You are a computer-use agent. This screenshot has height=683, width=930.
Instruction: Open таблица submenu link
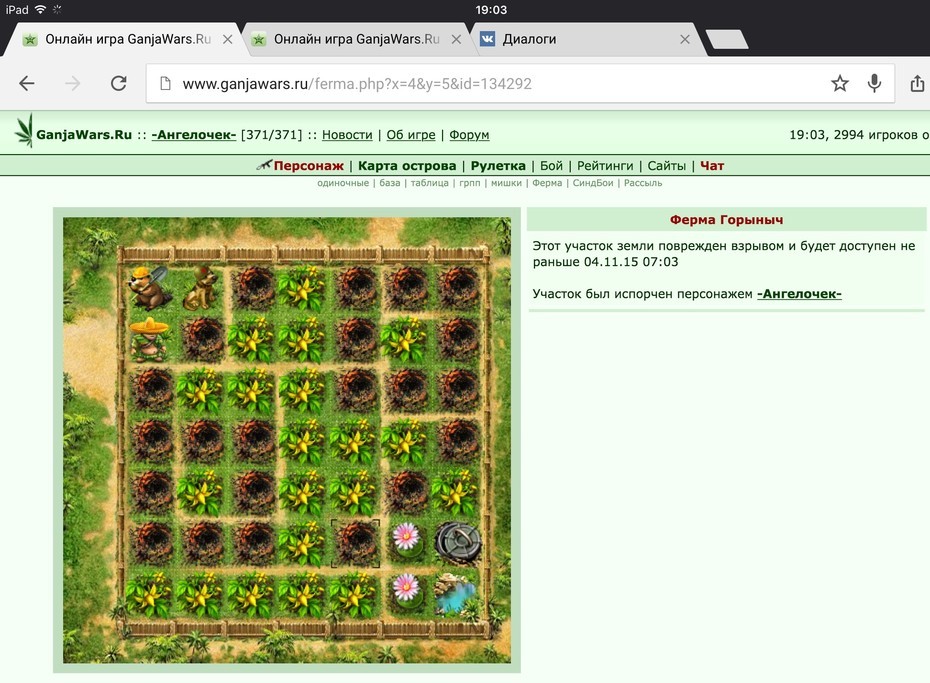pyautogui.click(x=429, y=183)
